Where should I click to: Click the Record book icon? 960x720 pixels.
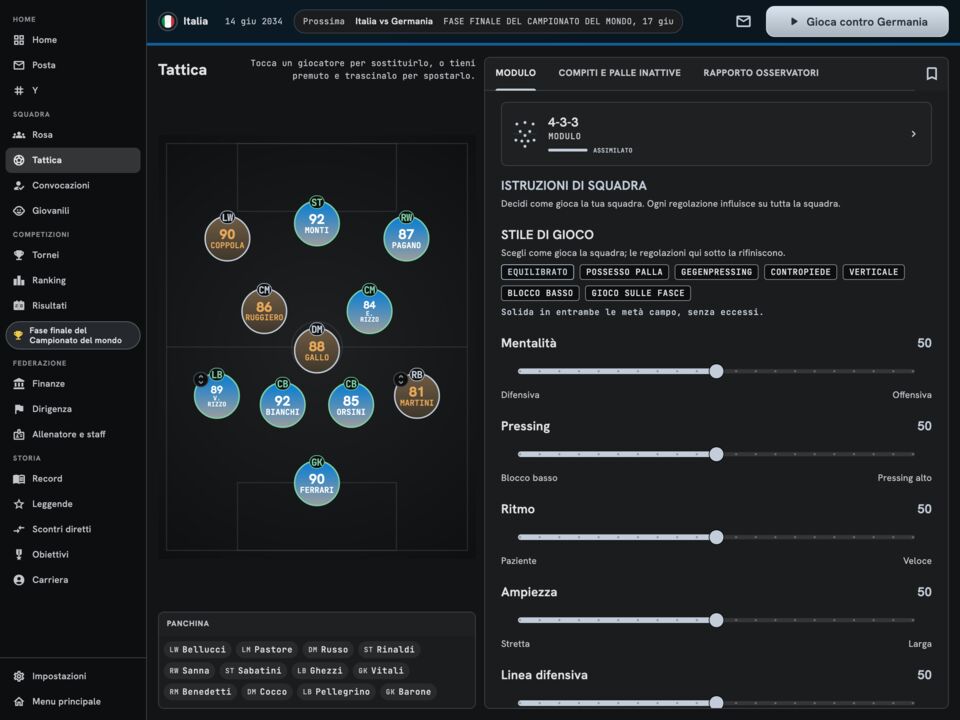click(x=19, y=479)
